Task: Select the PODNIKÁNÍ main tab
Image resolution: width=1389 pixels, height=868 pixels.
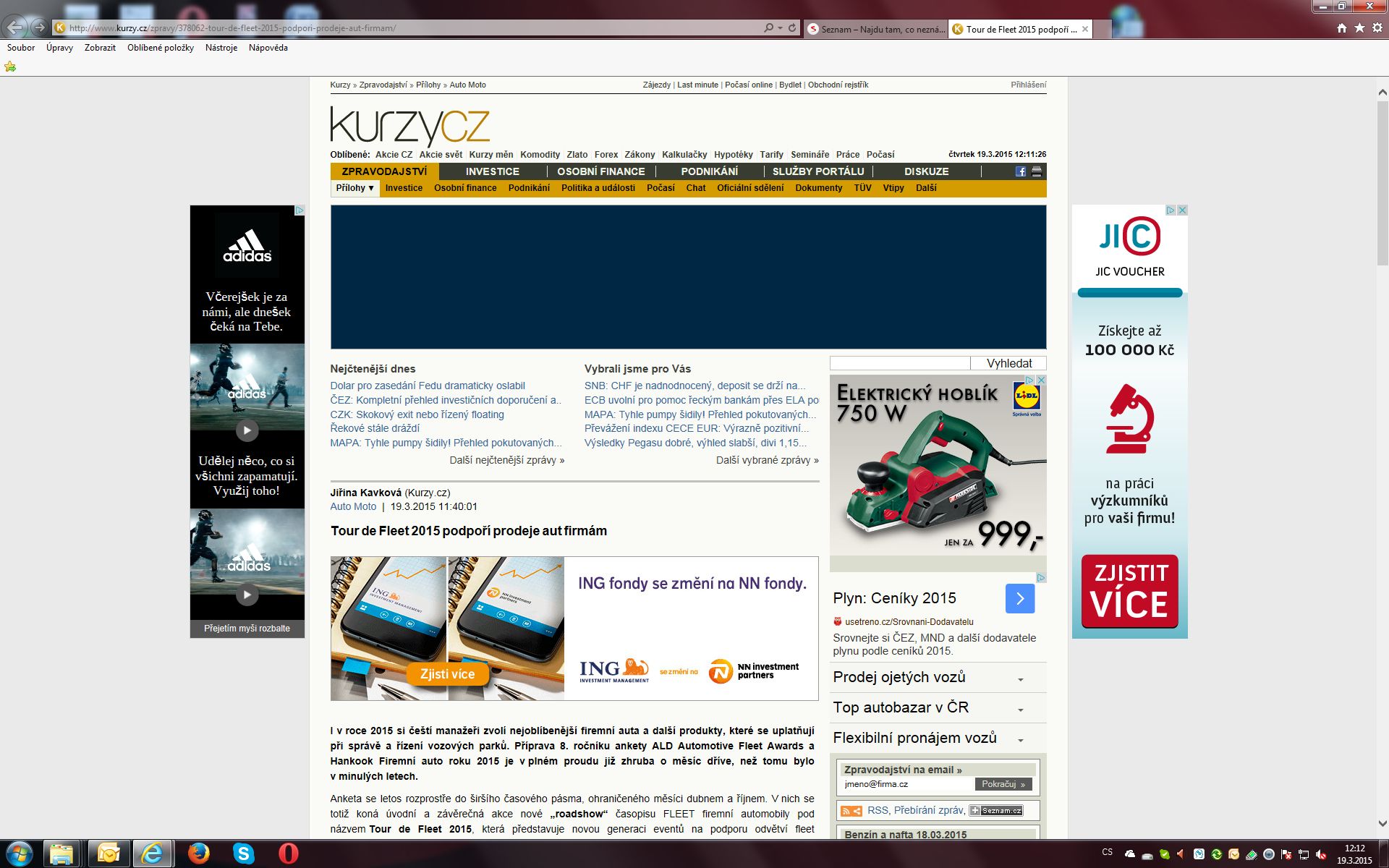Action: (710, 171)
